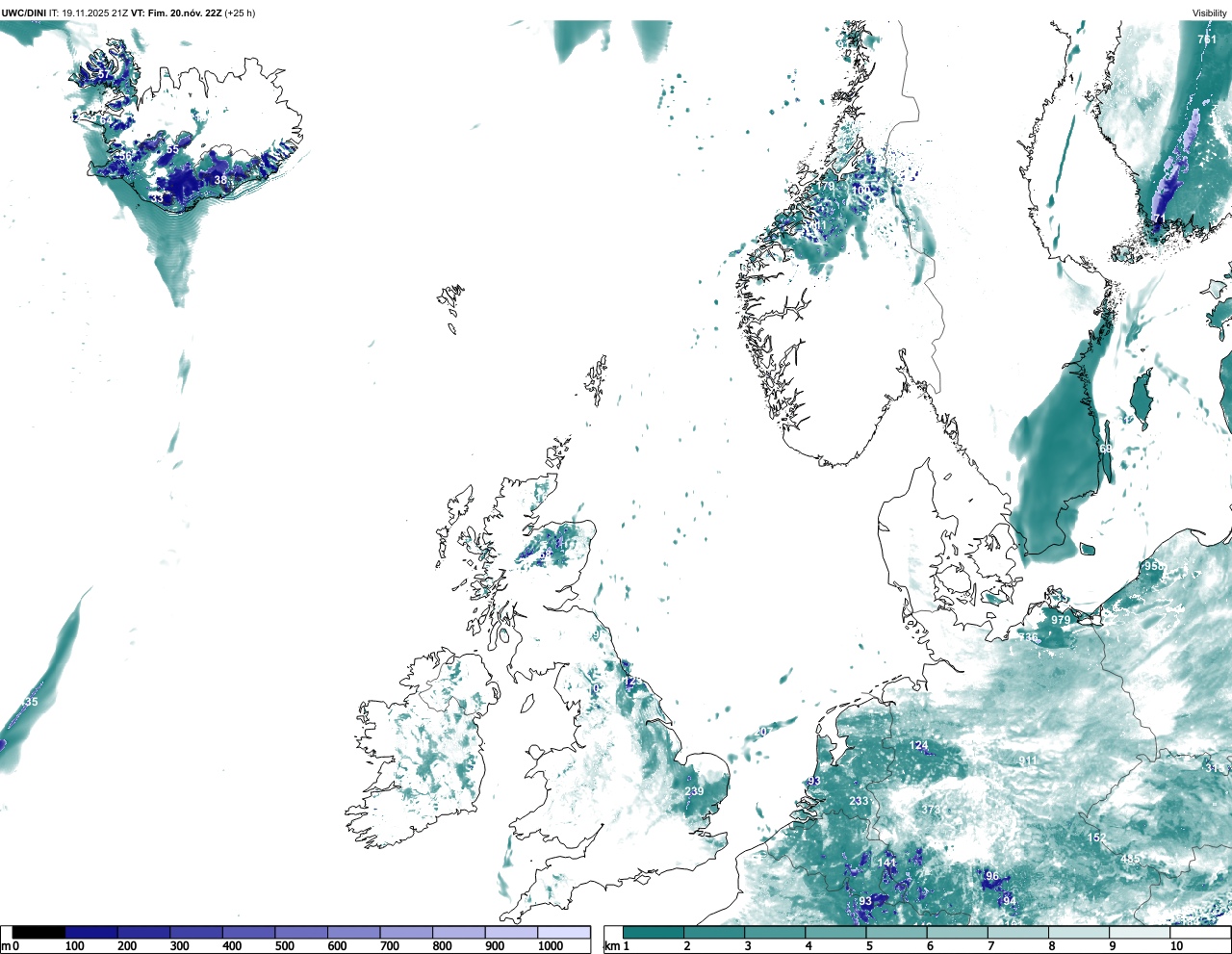Image resolution: width=1232 pixels, height=954 pixels.
Task: Click the '736' value near the Baltic coast
Action: 1028,637
